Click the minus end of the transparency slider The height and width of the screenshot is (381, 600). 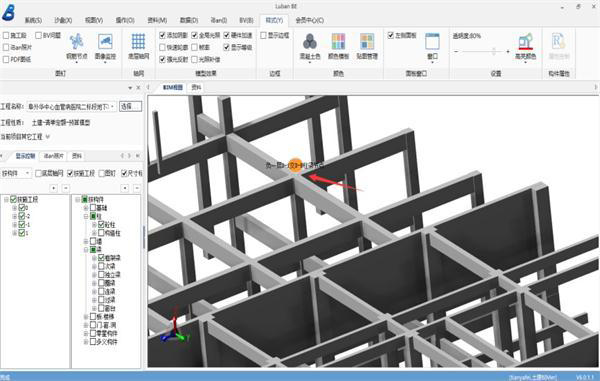pos(456,51)
